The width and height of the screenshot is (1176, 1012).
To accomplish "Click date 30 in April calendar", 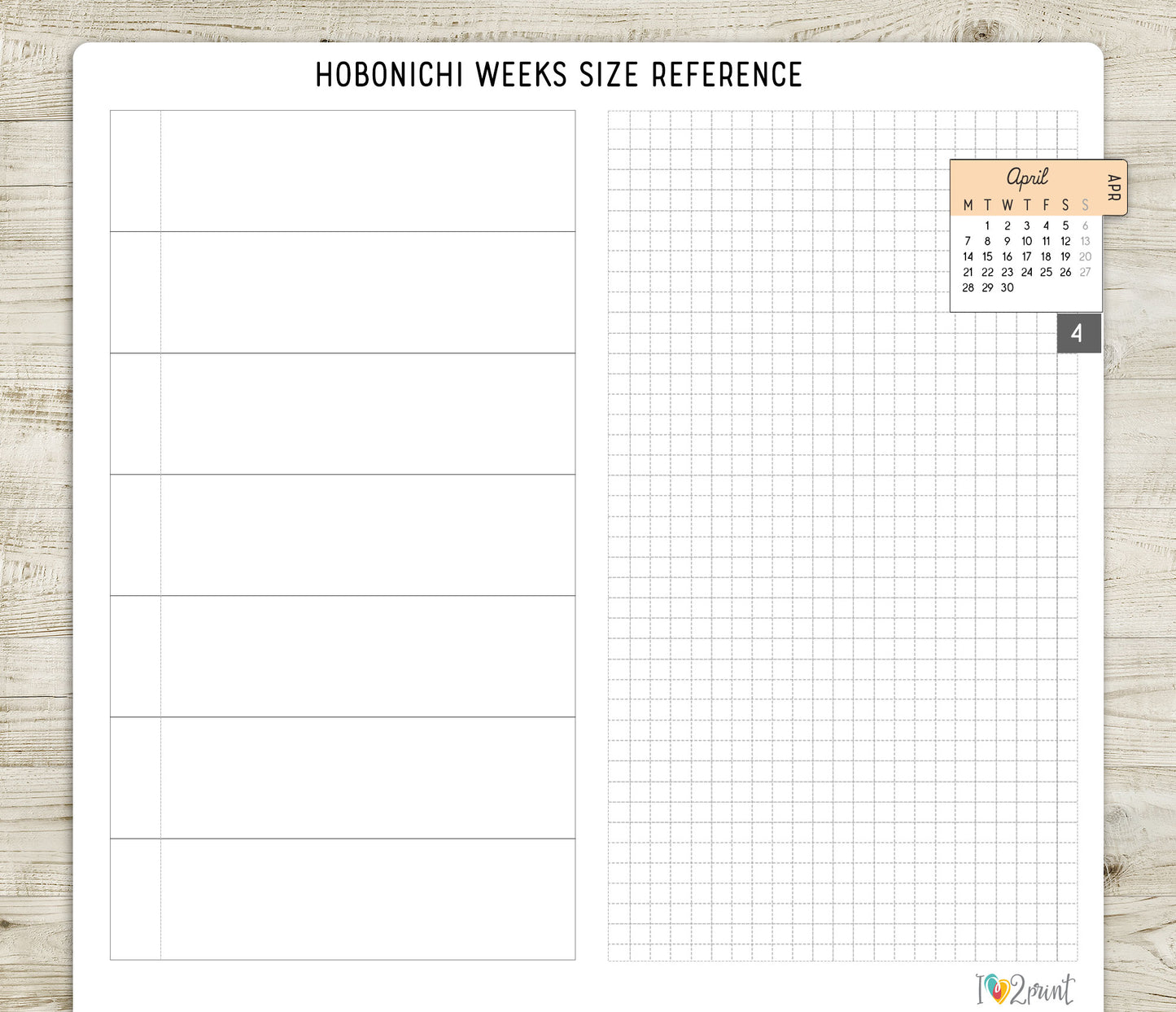I will tap(1007, 288).
